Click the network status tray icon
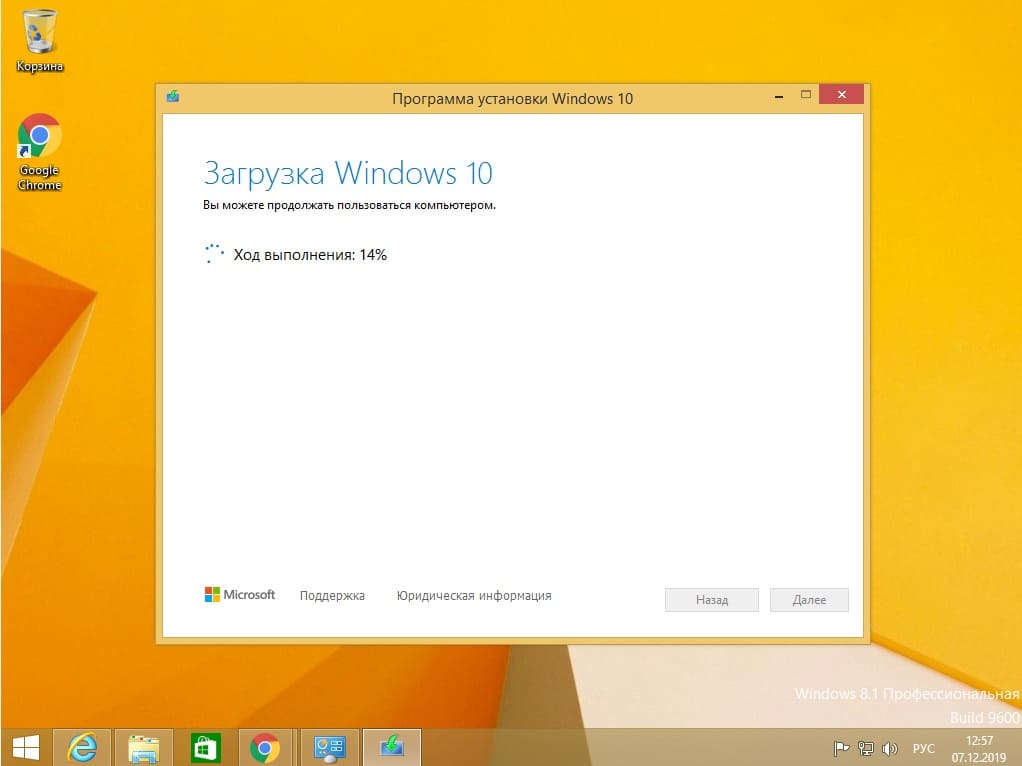Screen dimensions: 1022x766 tap(865, 748)
